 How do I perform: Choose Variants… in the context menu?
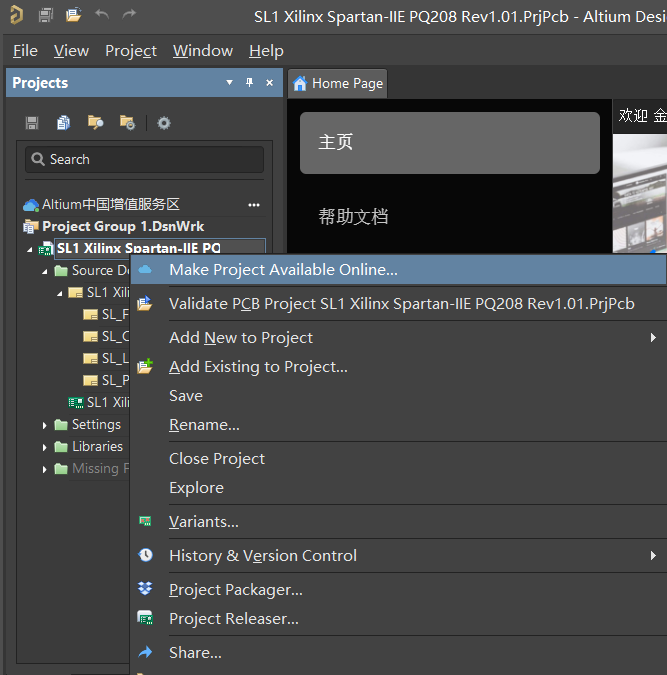[398, 522]
